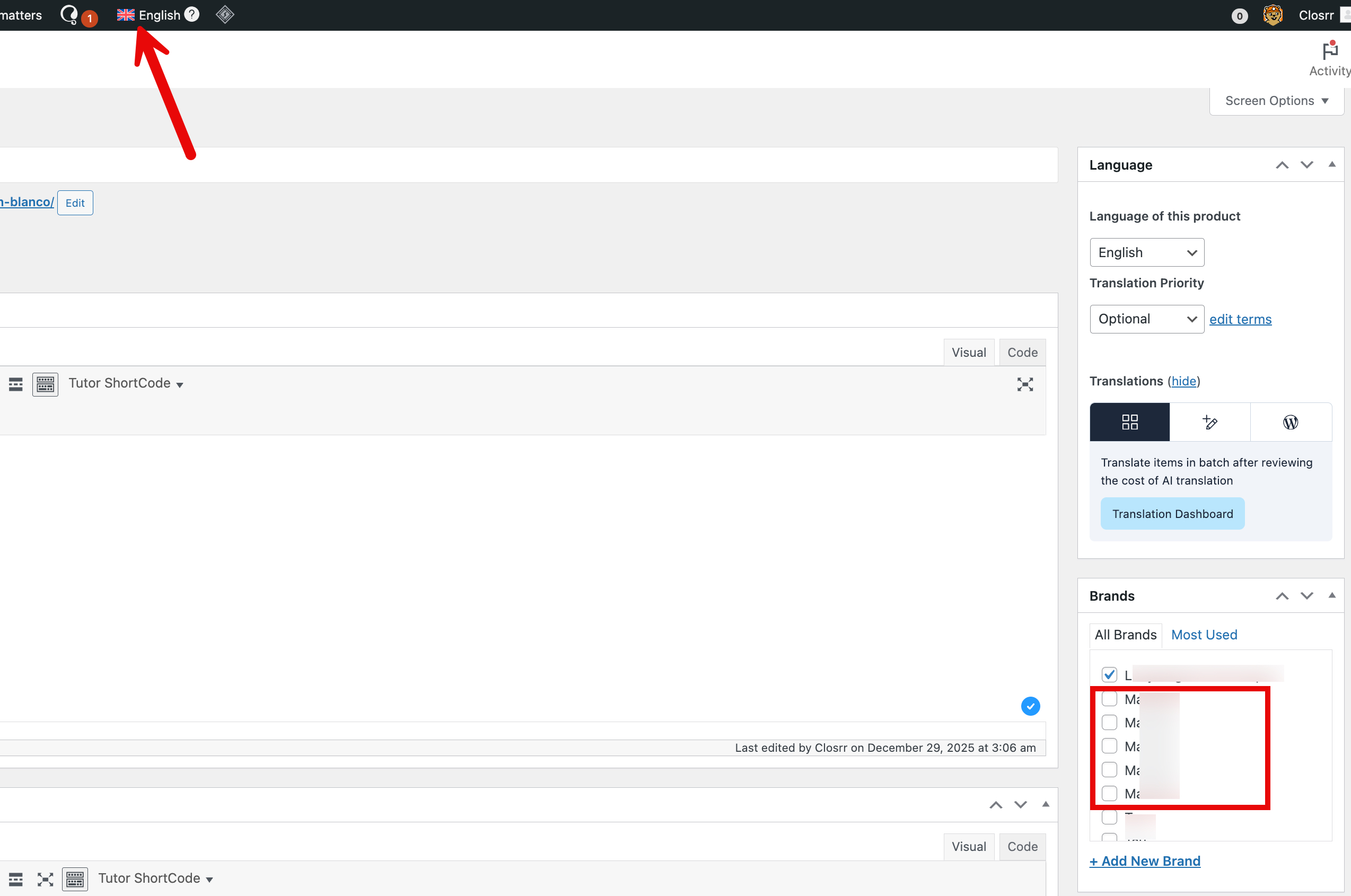
Task: Click the WPML grid translation mode icon
Action: tap(1129, 421)
